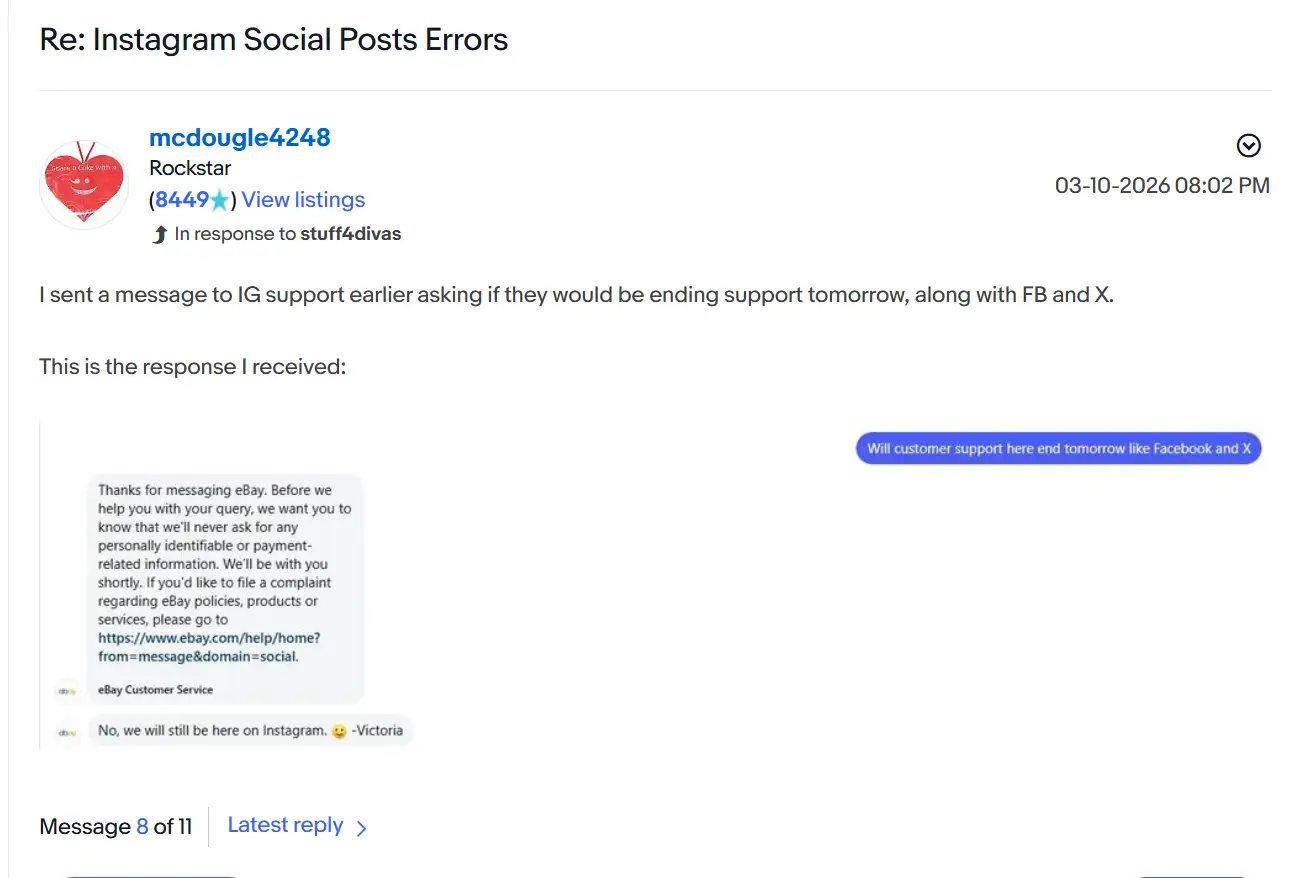Click the blue user chat message bubble
1301x878 pixels.
1059,448
